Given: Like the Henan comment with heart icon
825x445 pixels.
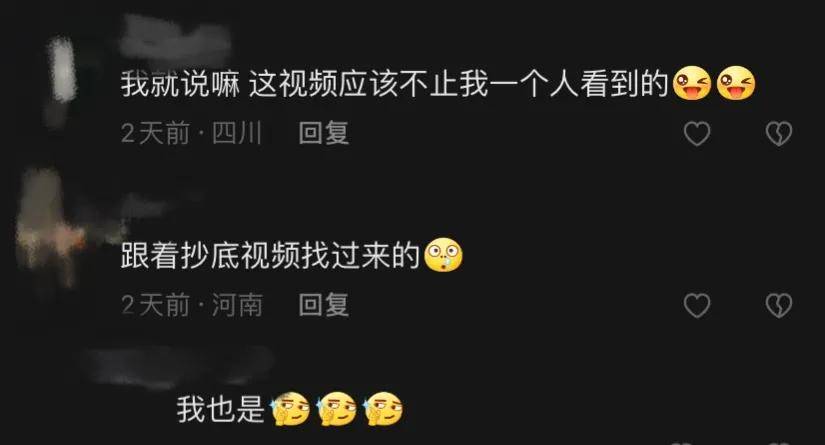Looking at the screenshot, I should [697, 306].
